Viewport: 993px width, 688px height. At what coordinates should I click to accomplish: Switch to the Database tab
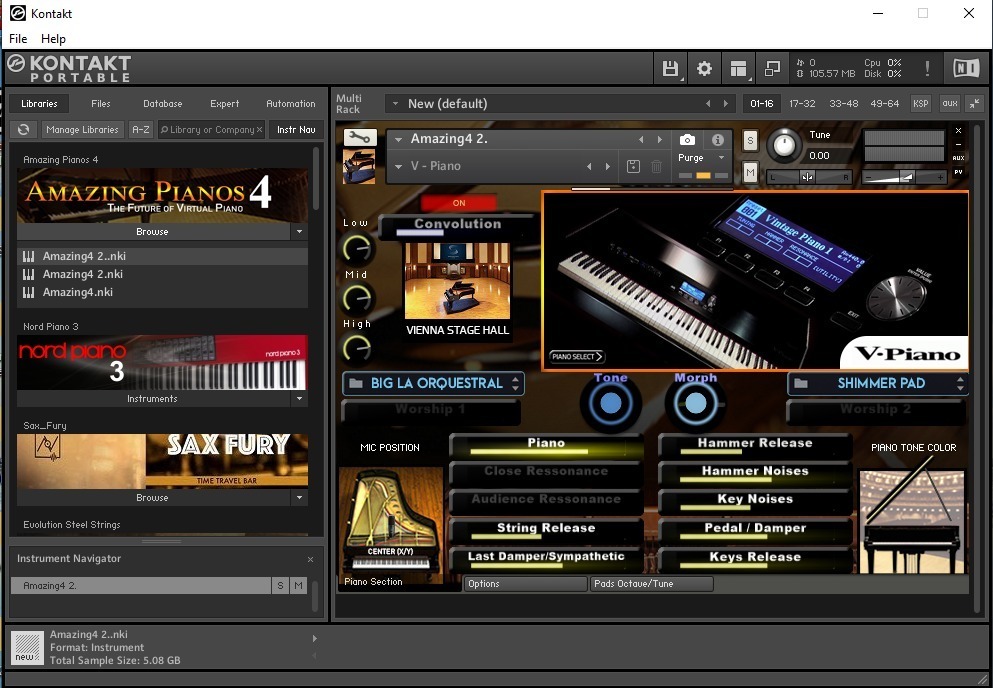163,103
